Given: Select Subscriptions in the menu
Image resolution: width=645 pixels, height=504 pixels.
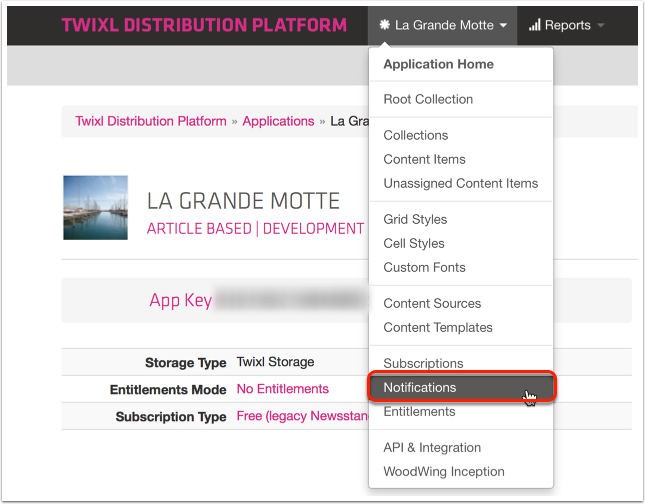Looking at the screenshot, I should [423, 363].
